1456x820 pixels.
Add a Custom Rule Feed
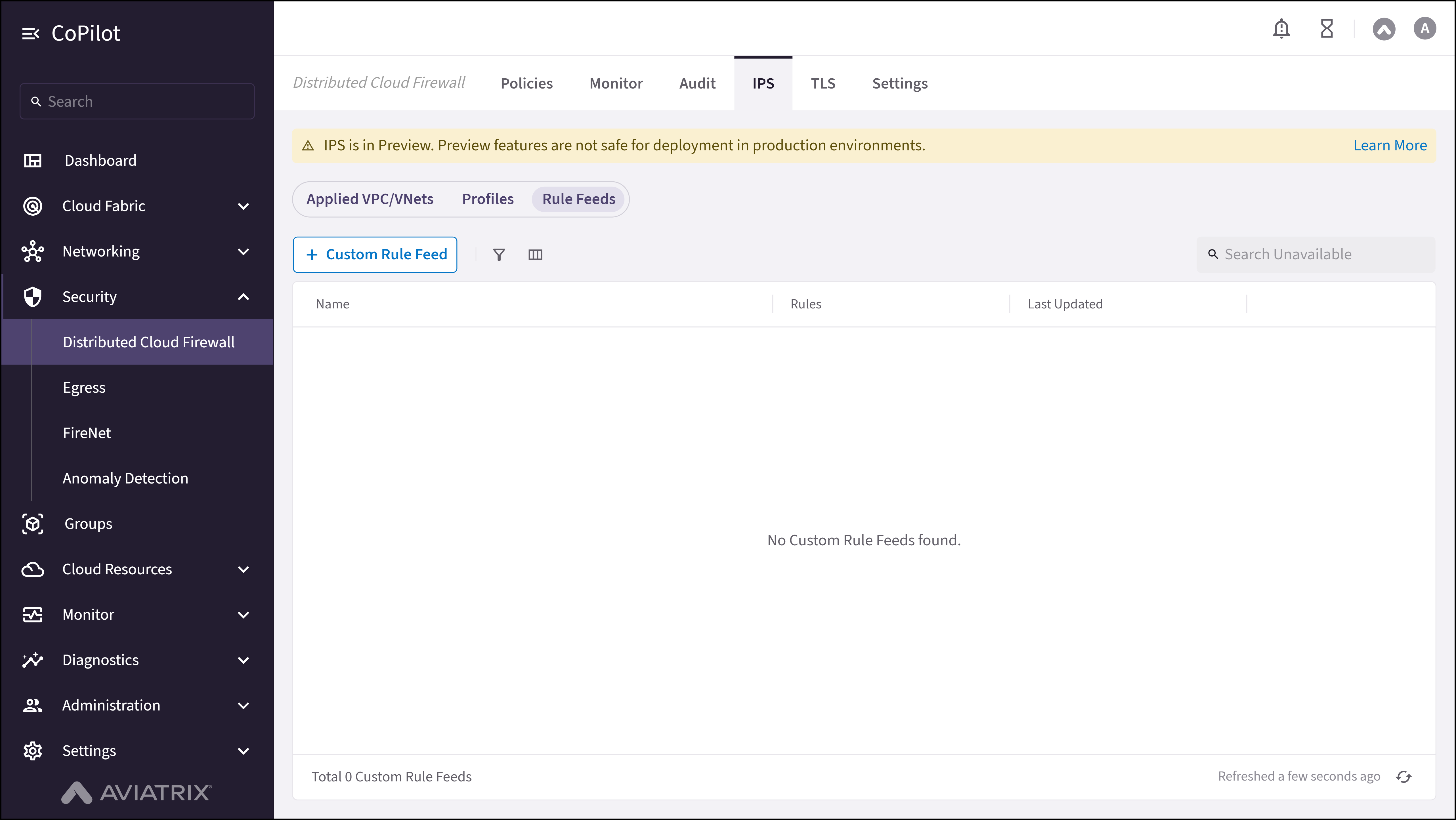(375, 255)
